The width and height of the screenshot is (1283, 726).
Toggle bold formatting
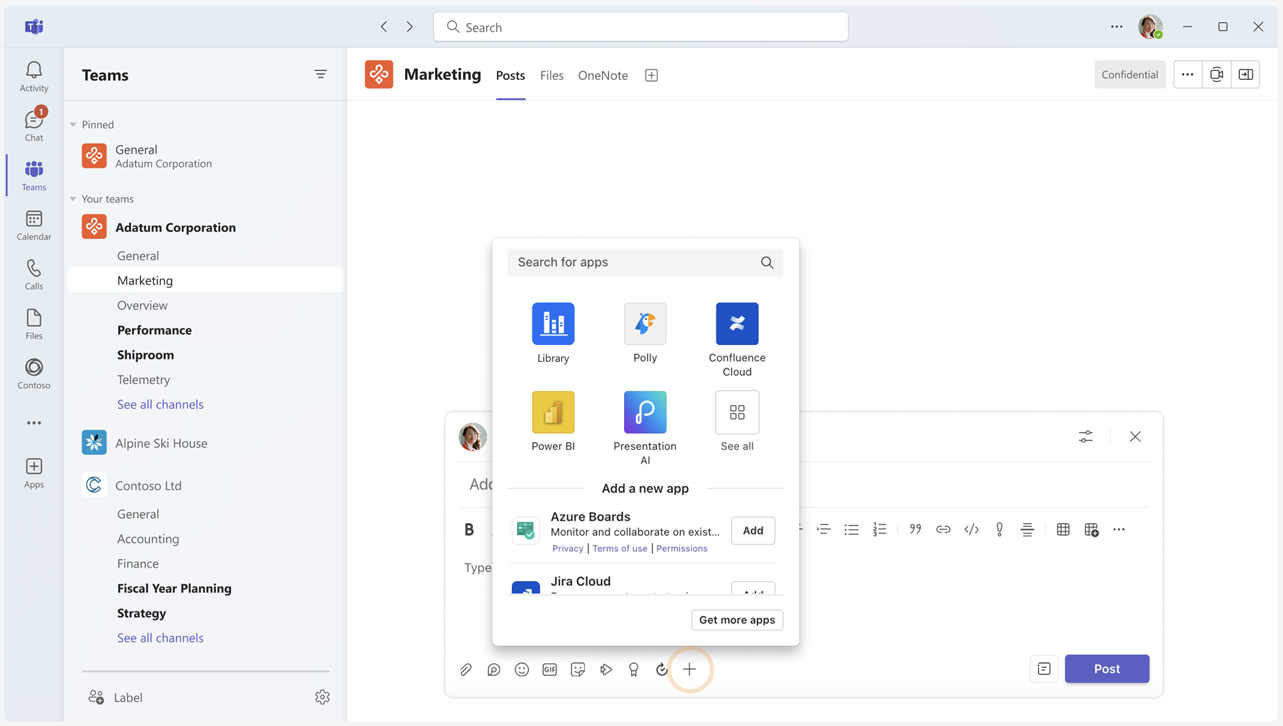click(469, 530)
